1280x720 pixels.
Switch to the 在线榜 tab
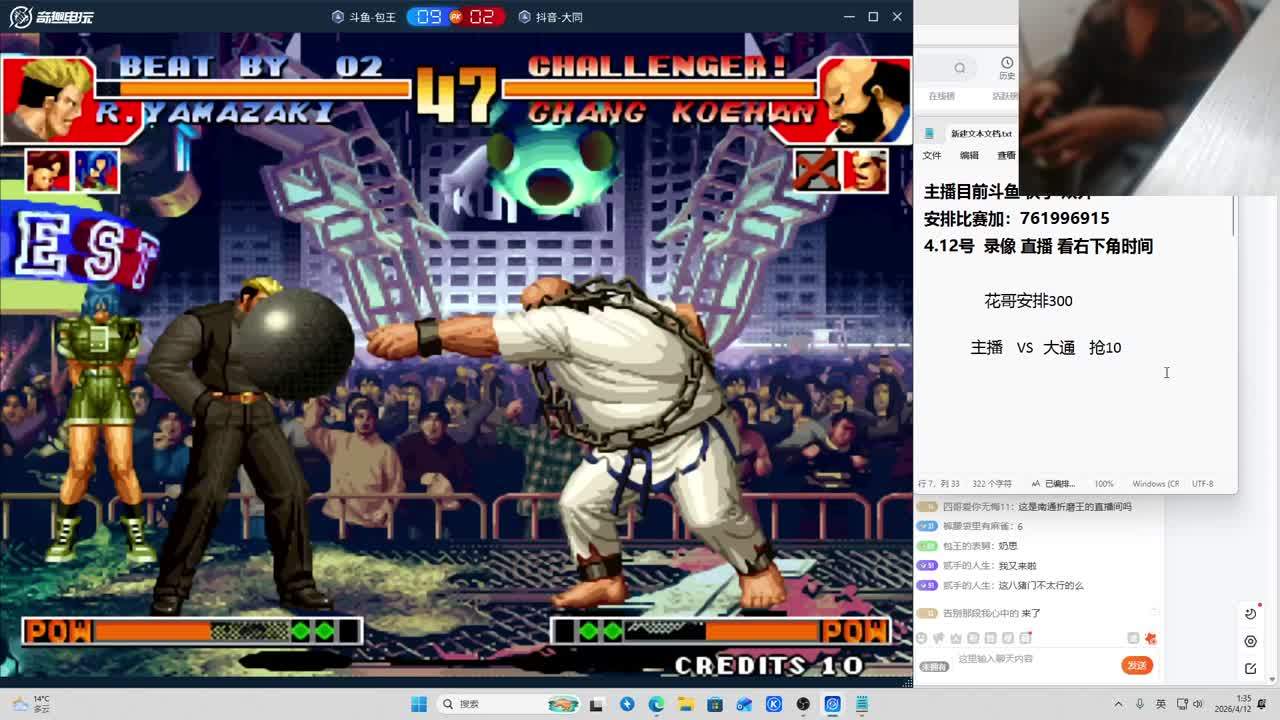(941, 96)
